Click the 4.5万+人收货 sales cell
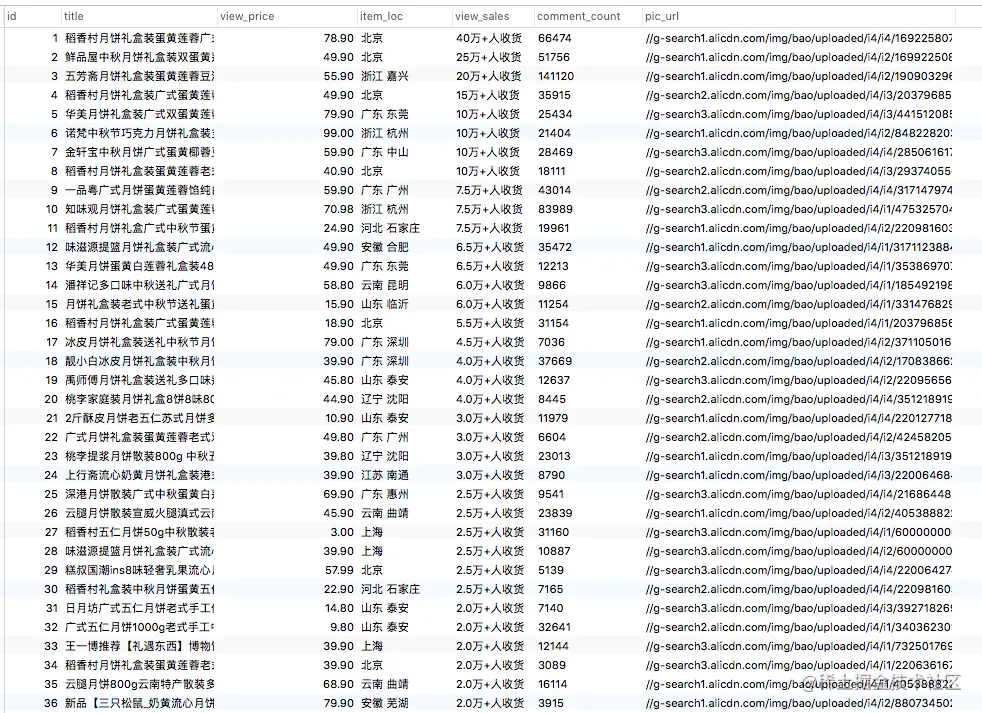The height and width of the screenshot is (713, 982). tap(490, 342)
